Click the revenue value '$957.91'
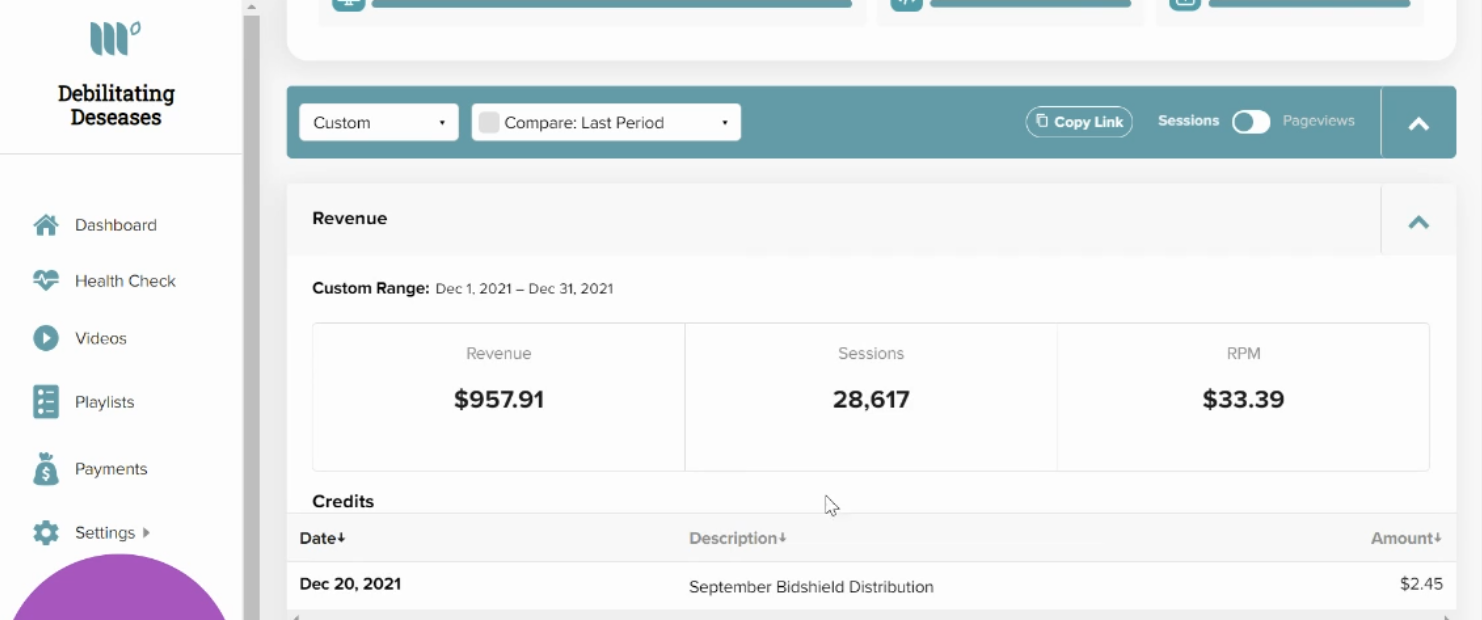 point(499,400)
